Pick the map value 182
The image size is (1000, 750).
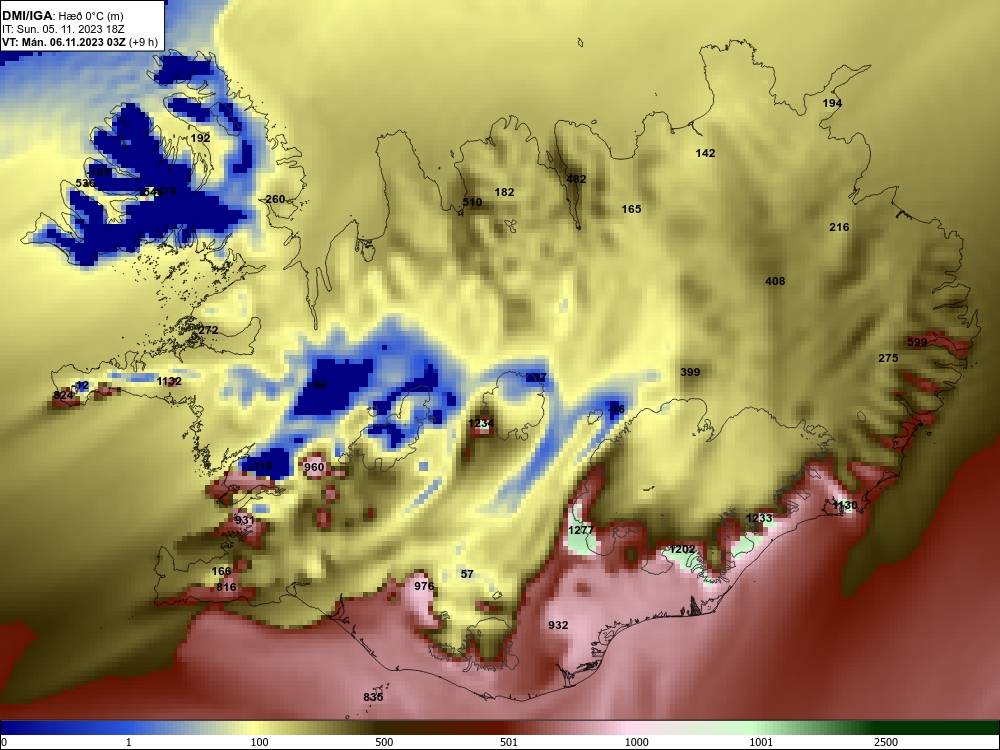504,192
